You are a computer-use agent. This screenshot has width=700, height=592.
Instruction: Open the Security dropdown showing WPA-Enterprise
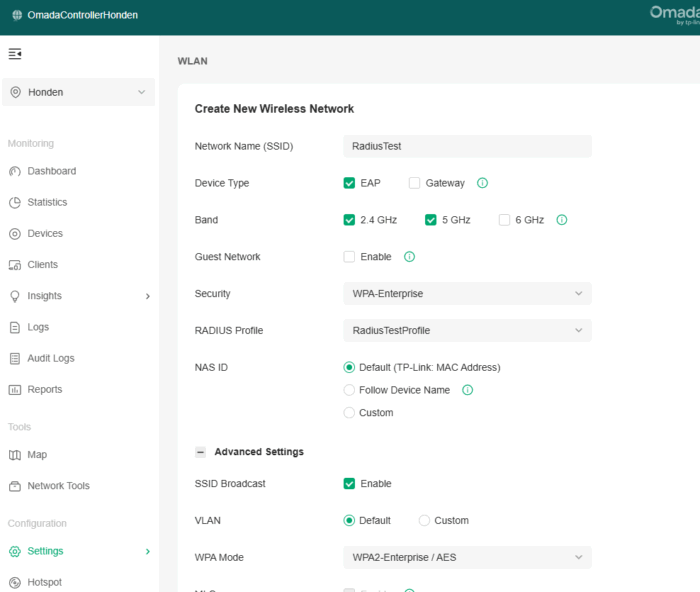(466, 293)
